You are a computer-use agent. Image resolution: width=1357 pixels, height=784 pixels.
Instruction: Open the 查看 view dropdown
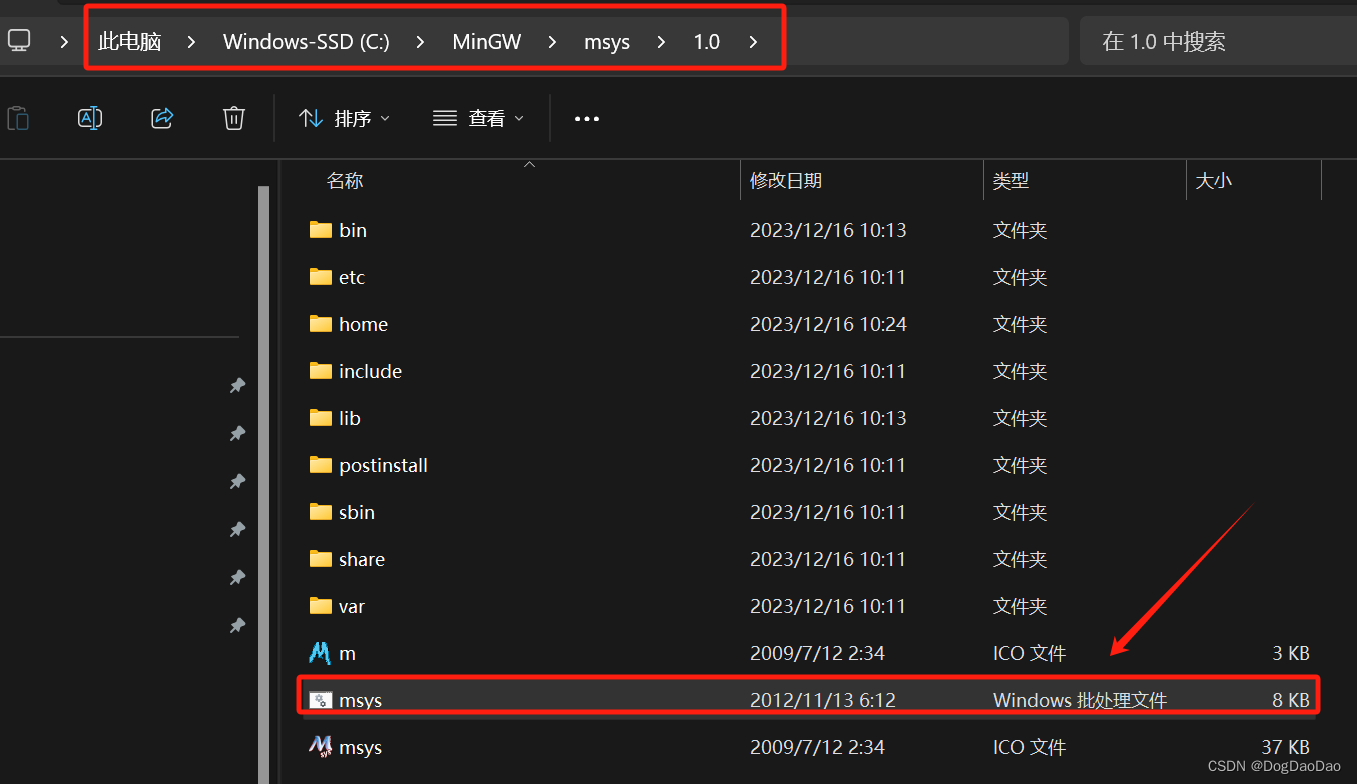tap(478, 118)
